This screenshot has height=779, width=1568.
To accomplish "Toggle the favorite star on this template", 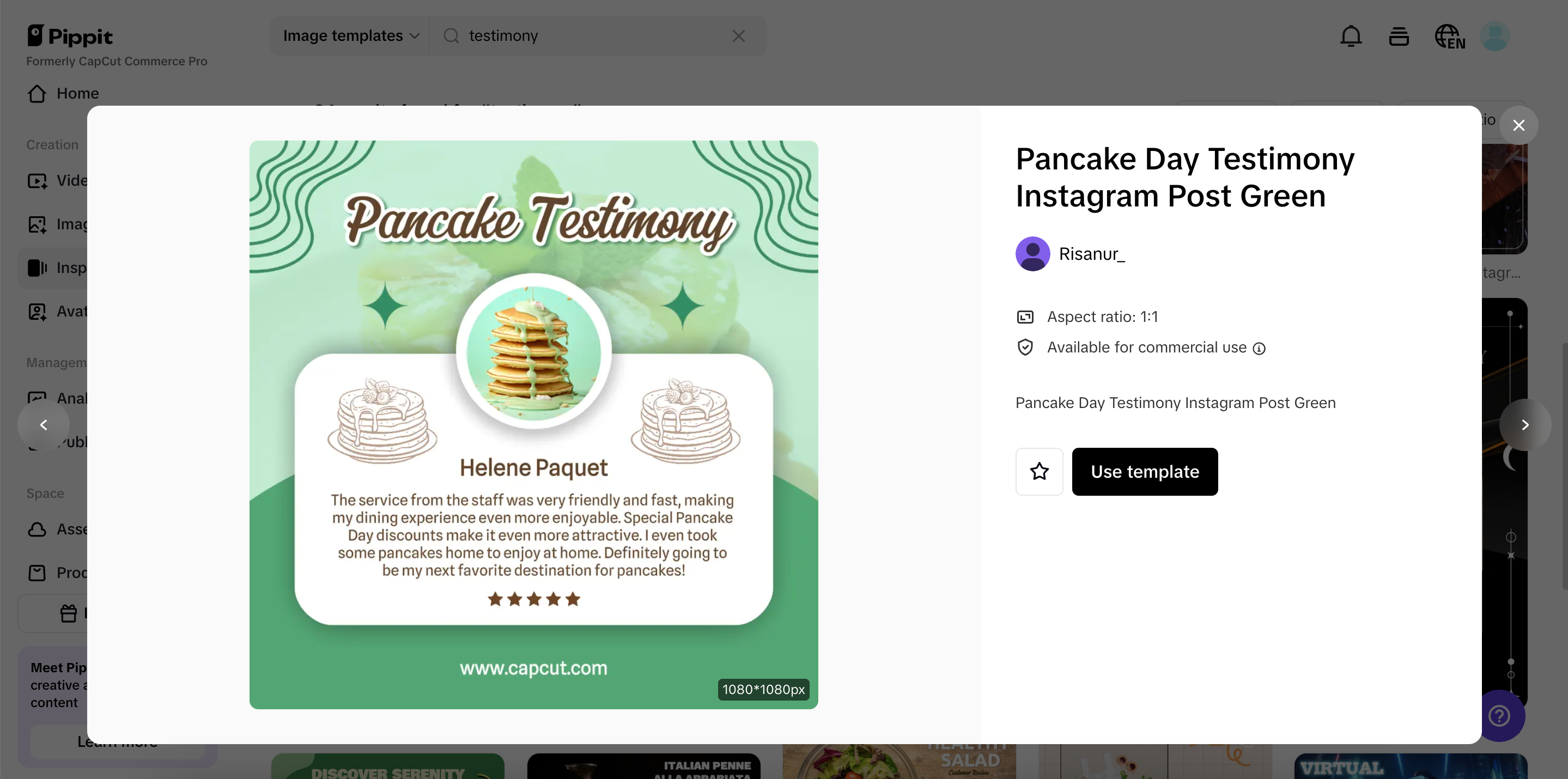I will (x=1039, y=472).
